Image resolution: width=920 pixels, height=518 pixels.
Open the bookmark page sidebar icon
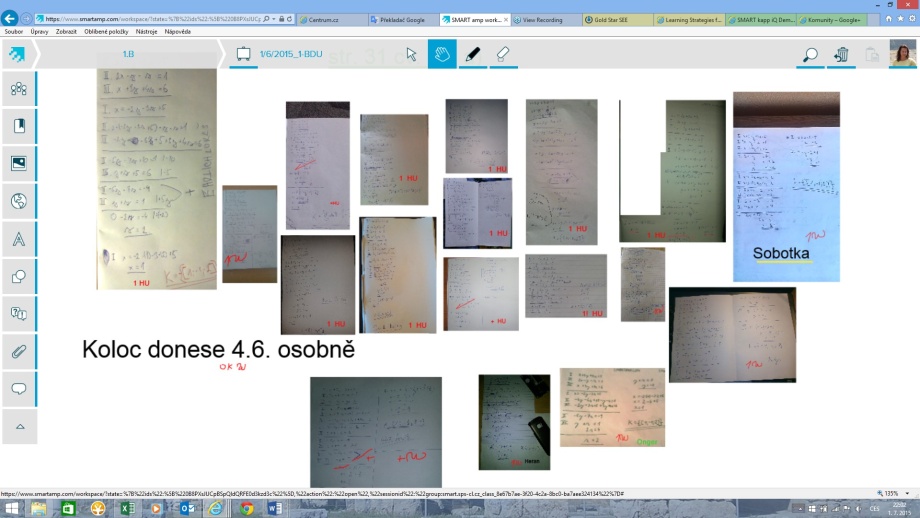click(19, 126)
